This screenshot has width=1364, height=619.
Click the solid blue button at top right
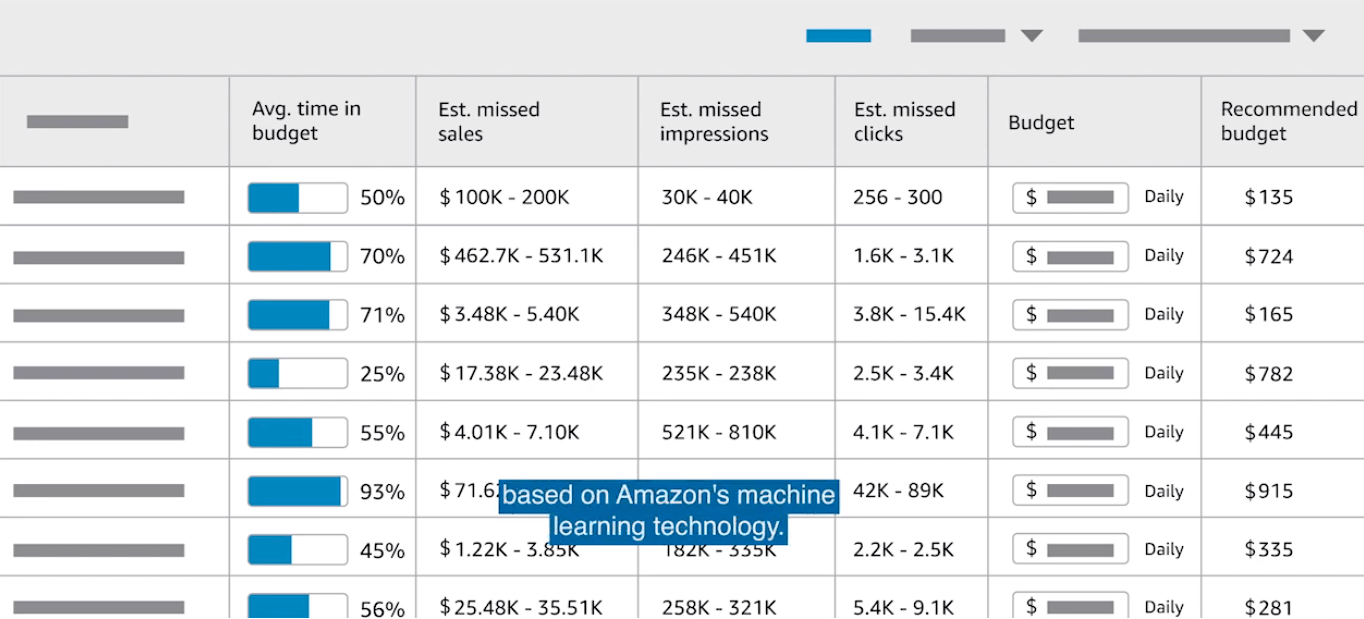[838, 35]
